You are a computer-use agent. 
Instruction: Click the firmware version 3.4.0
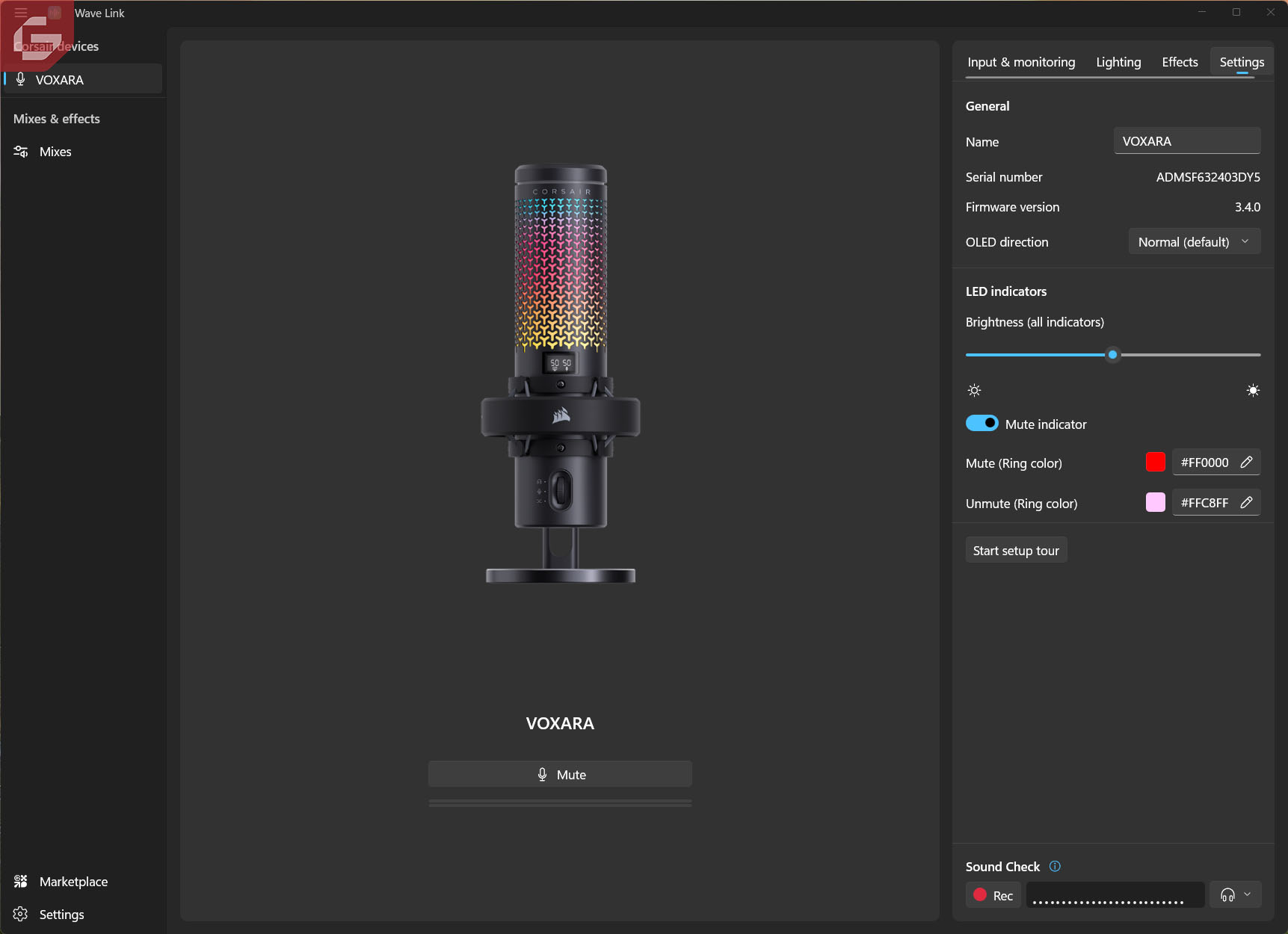1248,207
